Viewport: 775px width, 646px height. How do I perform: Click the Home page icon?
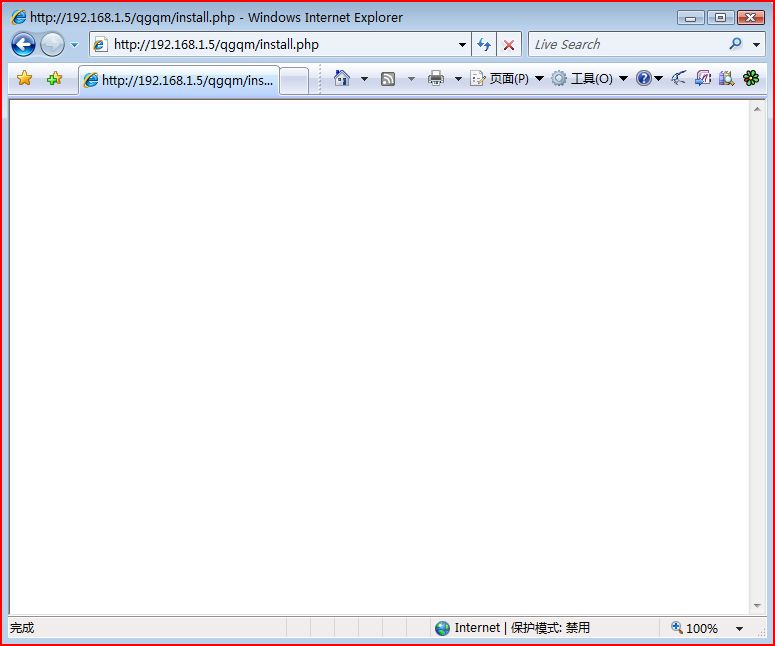click(342, 78)
